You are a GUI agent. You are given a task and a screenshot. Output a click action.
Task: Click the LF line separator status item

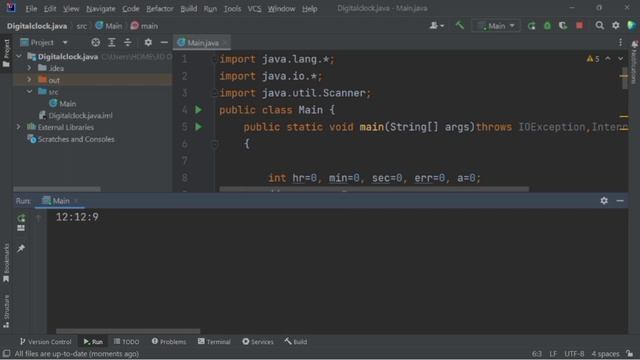(553, 354)
